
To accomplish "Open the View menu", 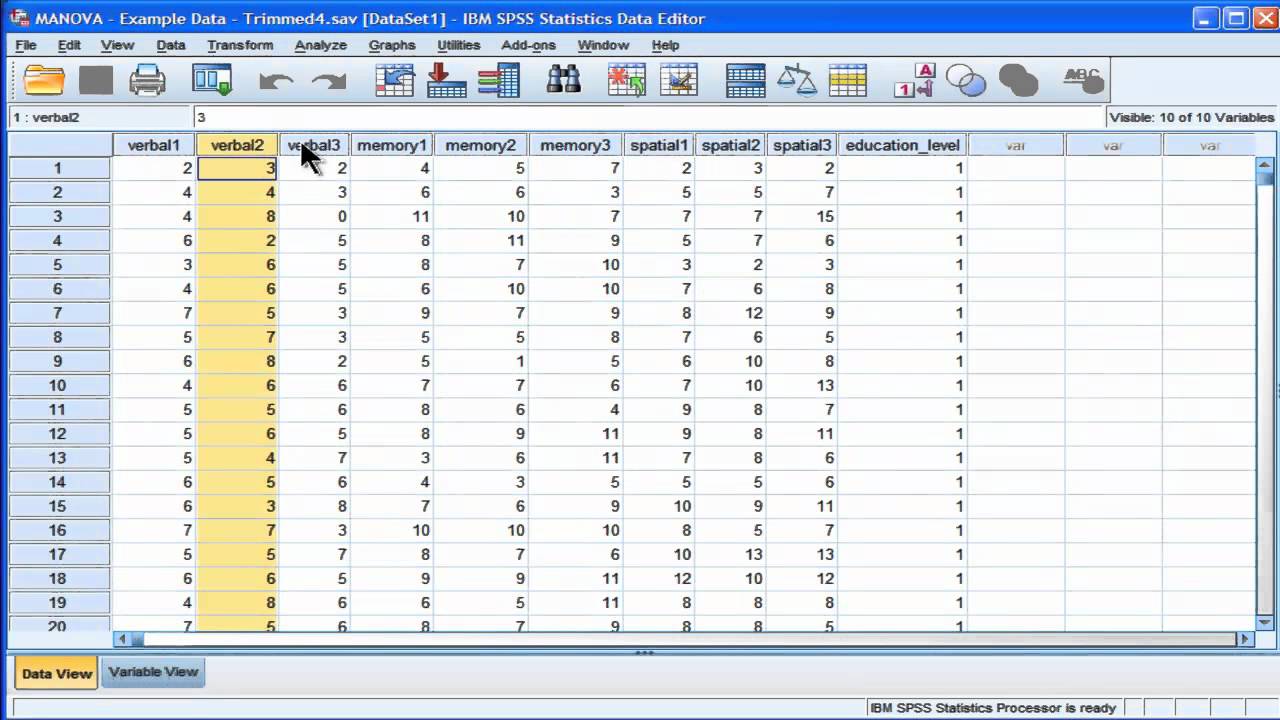I will [117, 45].
